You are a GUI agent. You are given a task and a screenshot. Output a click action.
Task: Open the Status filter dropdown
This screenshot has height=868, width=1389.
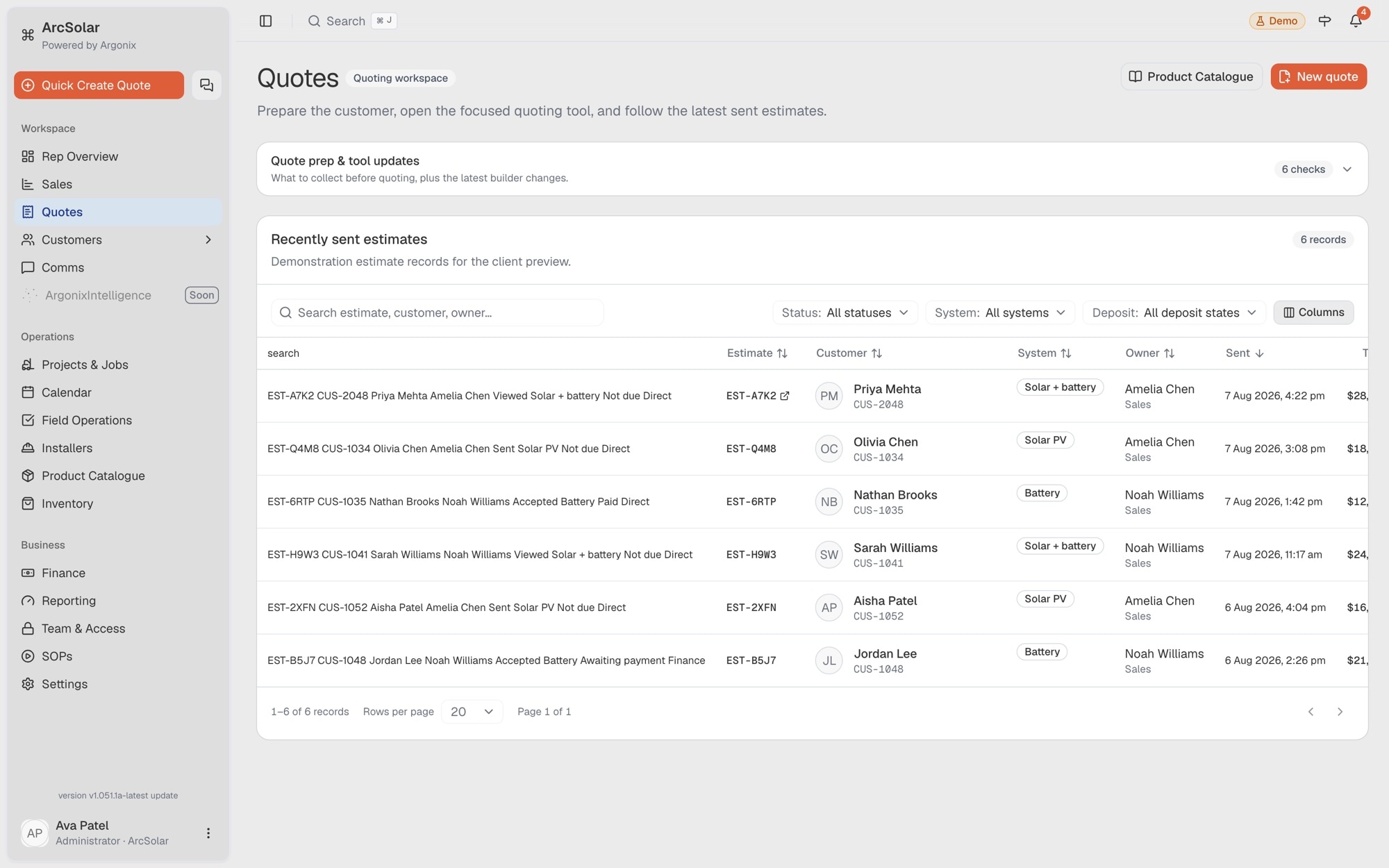point(845,312)
